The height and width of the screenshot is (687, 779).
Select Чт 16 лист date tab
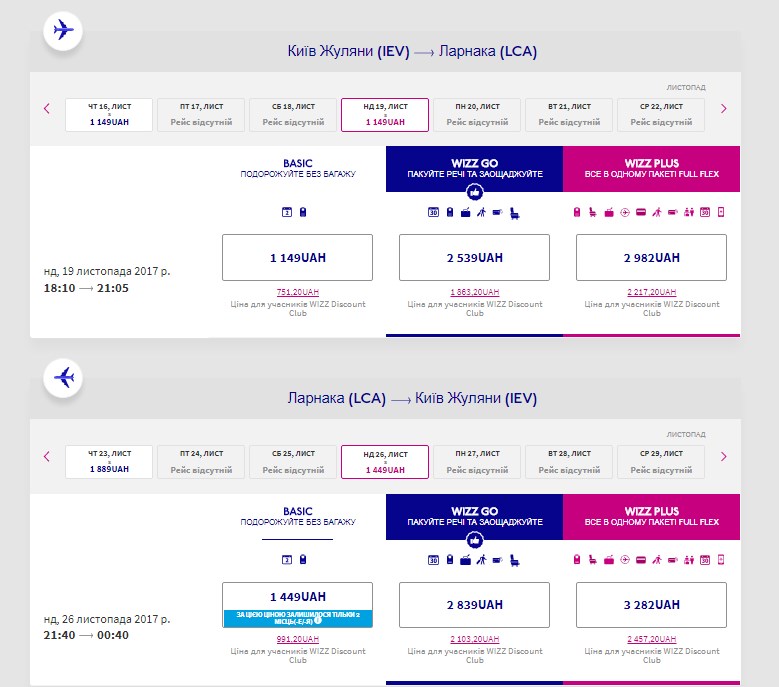pos(109,114)
